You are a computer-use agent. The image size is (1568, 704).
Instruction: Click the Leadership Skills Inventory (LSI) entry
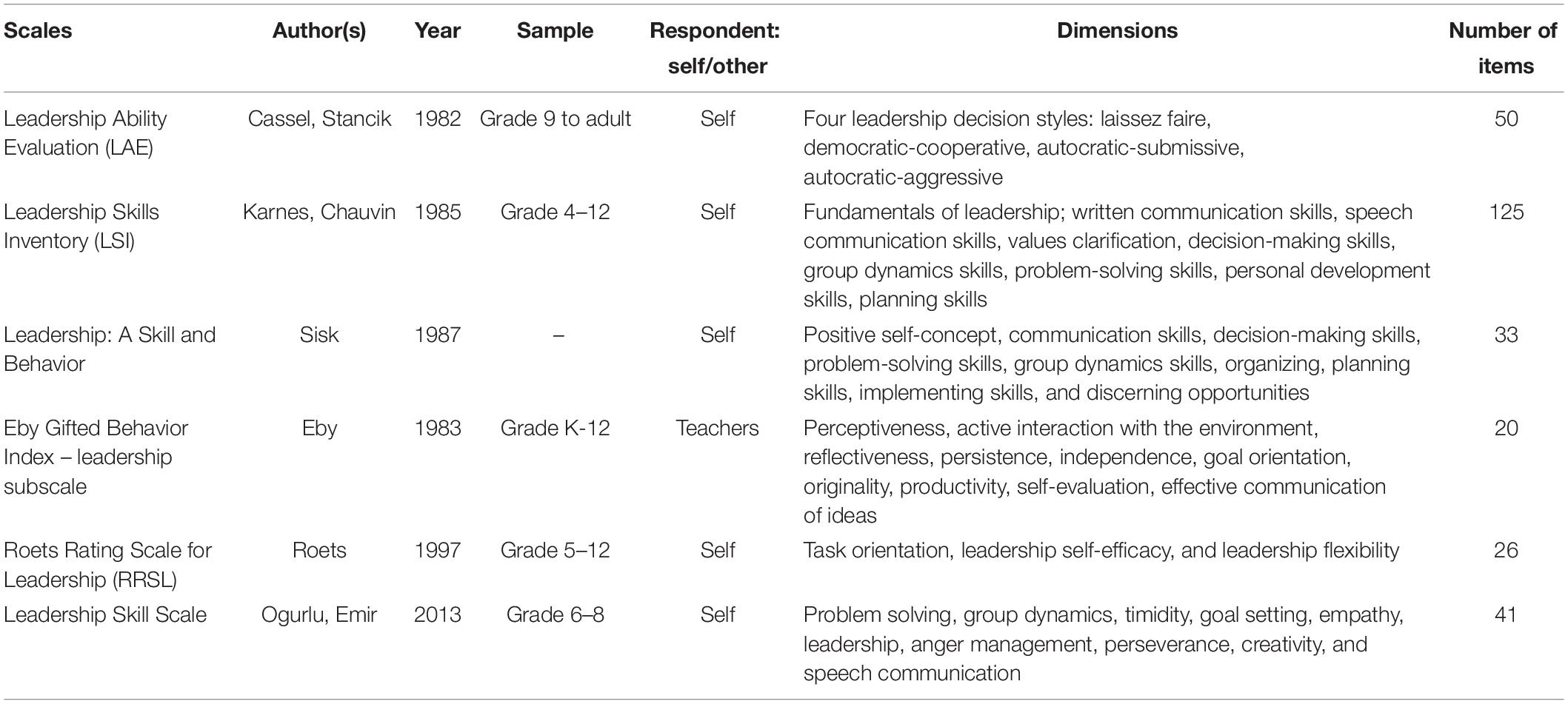[81, 227]
